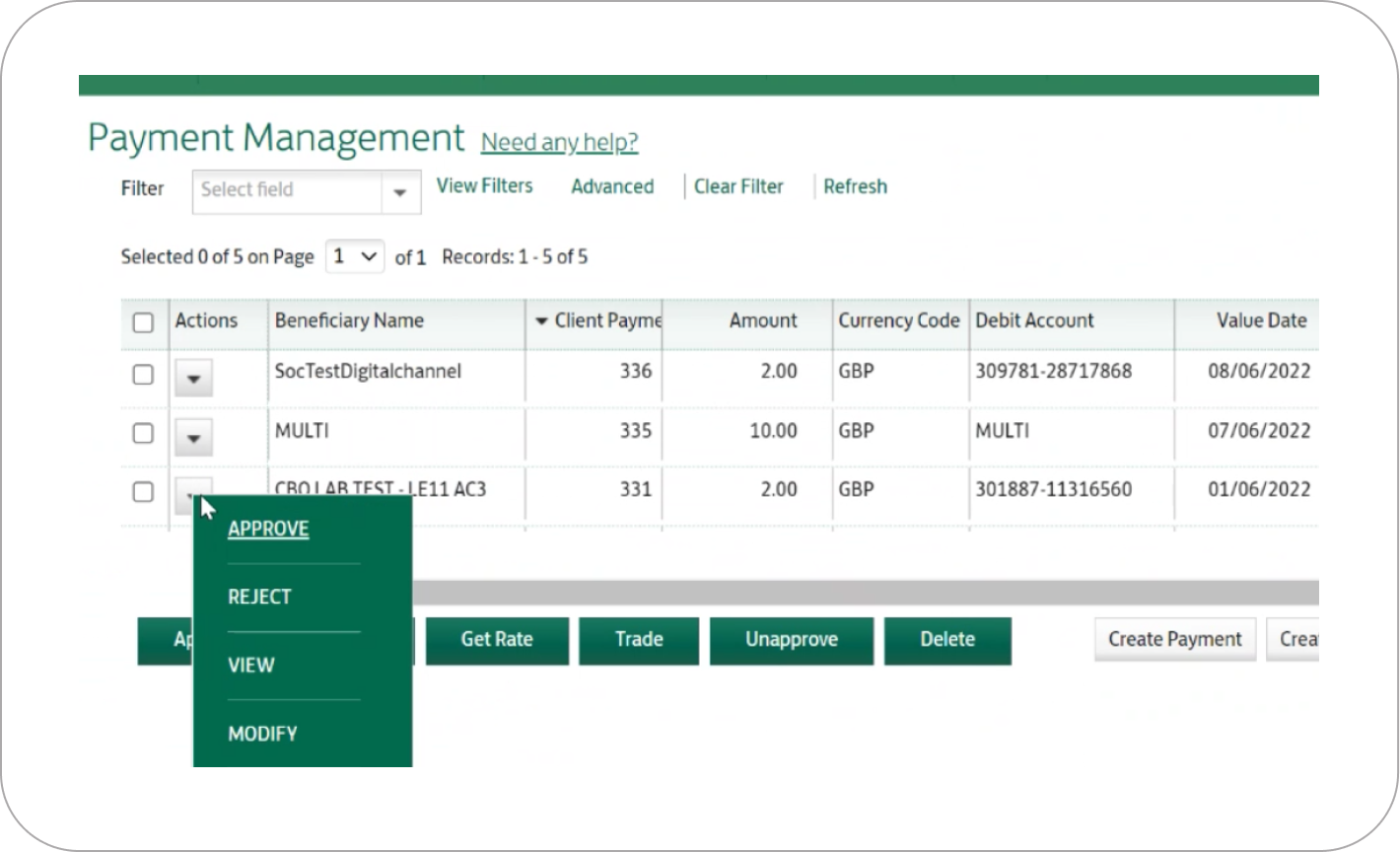Click Currency Code column header
This screenshot has width=1400, height=852.
[898, 320]
